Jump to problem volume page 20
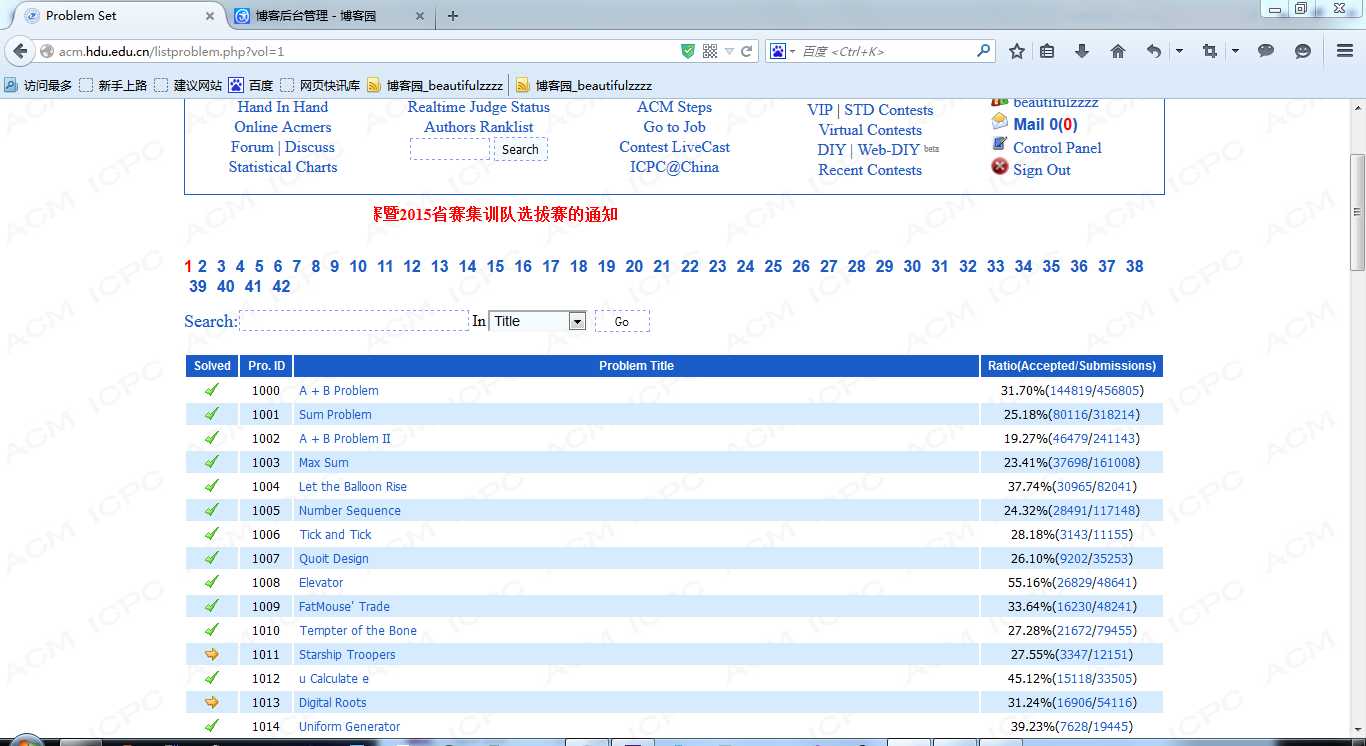The width and height of the screenshot is (1366, 746). tap(634, 266)
